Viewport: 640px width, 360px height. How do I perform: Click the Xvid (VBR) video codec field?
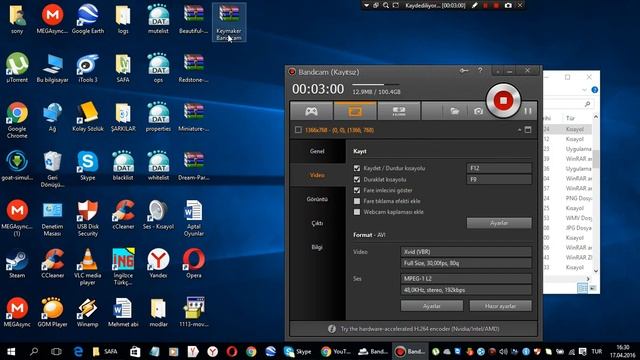click(466, 252)
